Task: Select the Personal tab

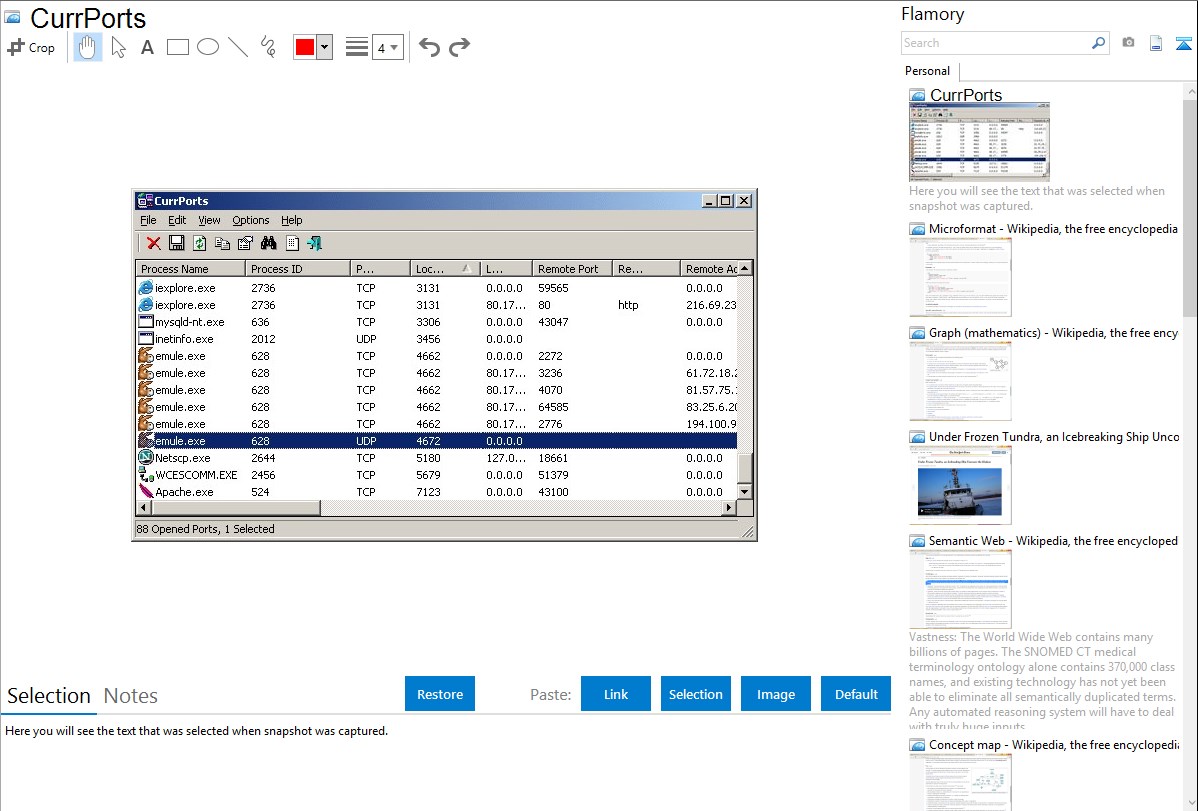Action: point(928,71)
